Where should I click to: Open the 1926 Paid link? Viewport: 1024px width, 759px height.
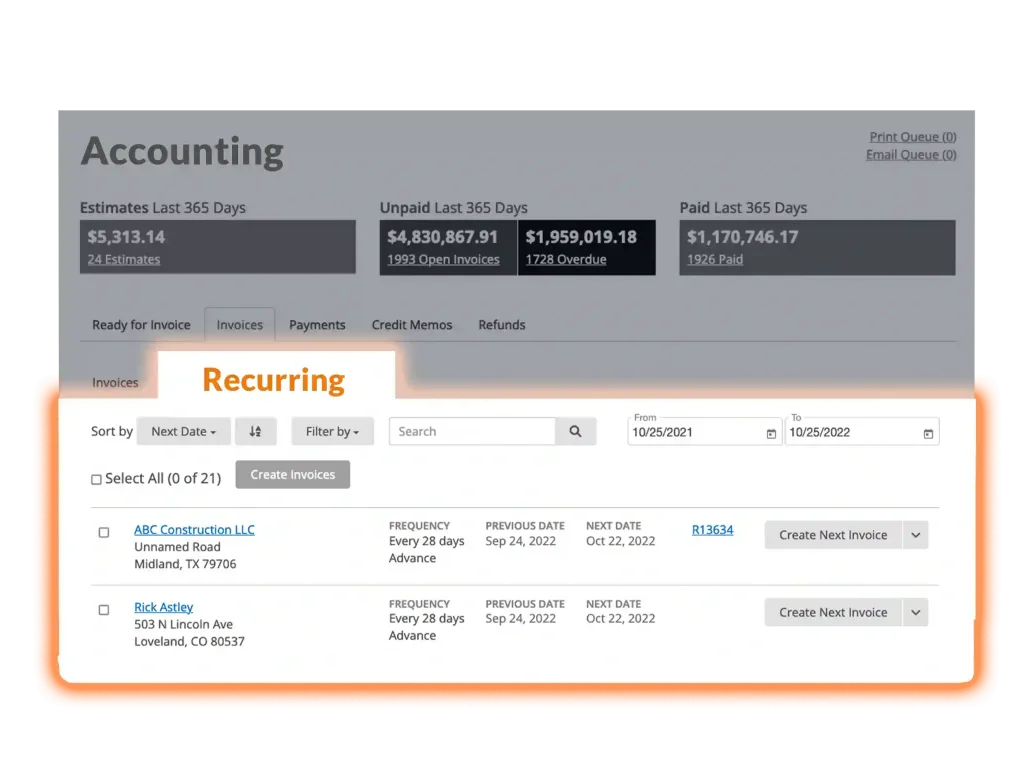(715, 259)
